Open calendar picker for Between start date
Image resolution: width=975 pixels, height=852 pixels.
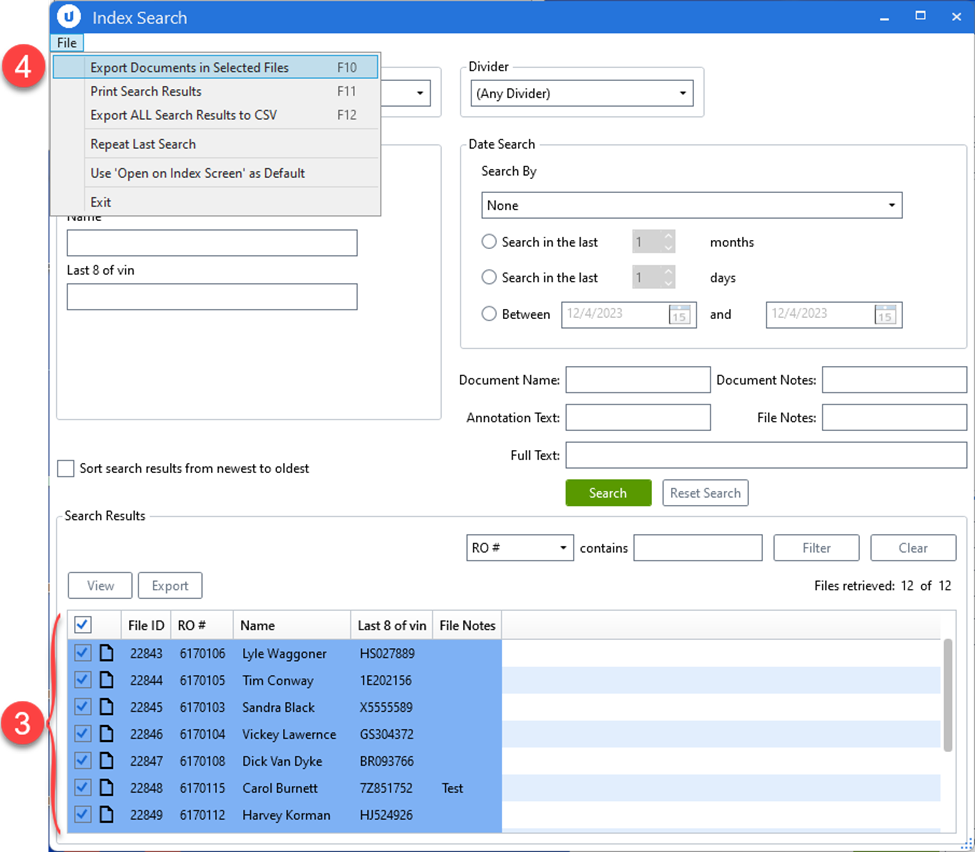tap(680, 315)
